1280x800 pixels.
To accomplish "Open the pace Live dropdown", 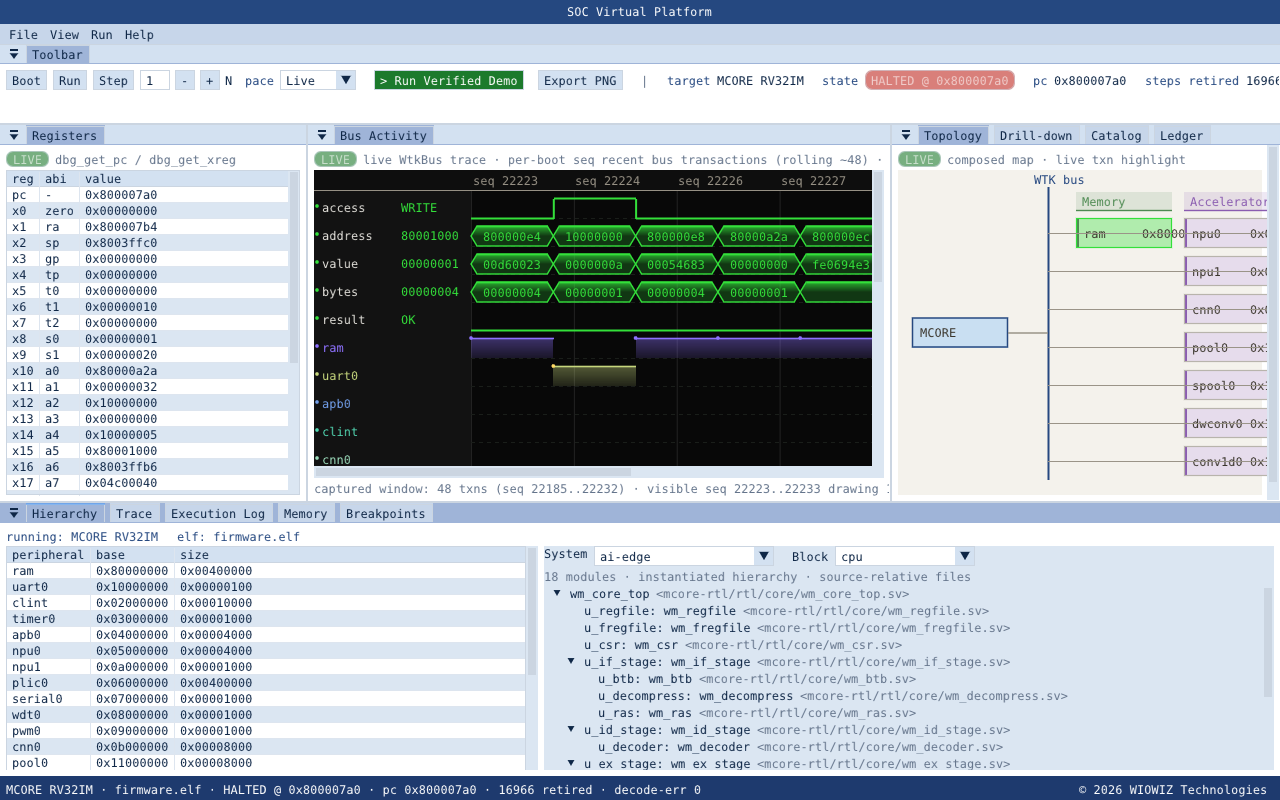I will (318, 80).
